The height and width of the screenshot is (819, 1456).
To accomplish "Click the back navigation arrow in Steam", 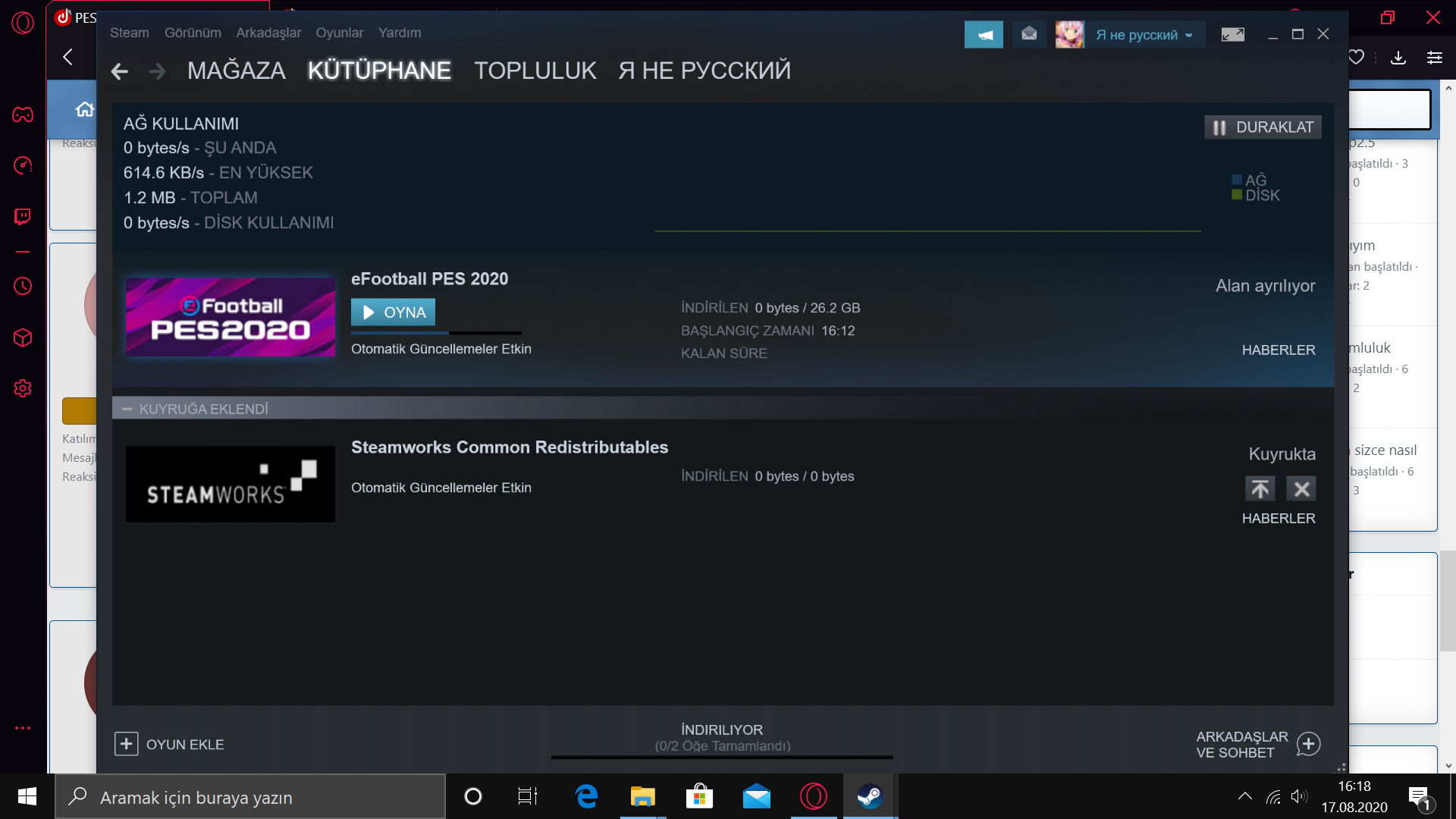I will pos(120,71).
